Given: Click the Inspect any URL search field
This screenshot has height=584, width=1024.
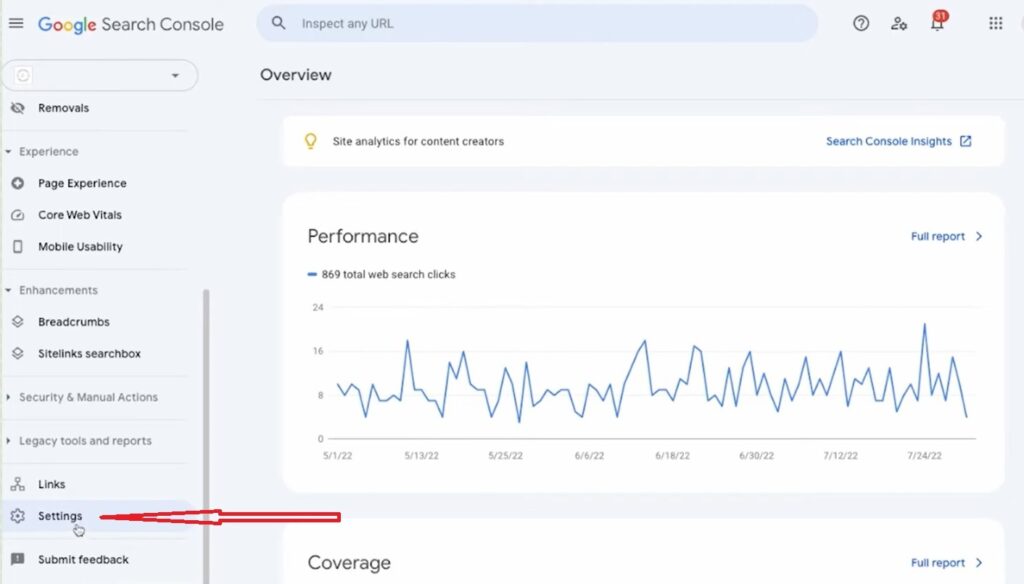Looking at the screenshot, I should click(537, 24).
